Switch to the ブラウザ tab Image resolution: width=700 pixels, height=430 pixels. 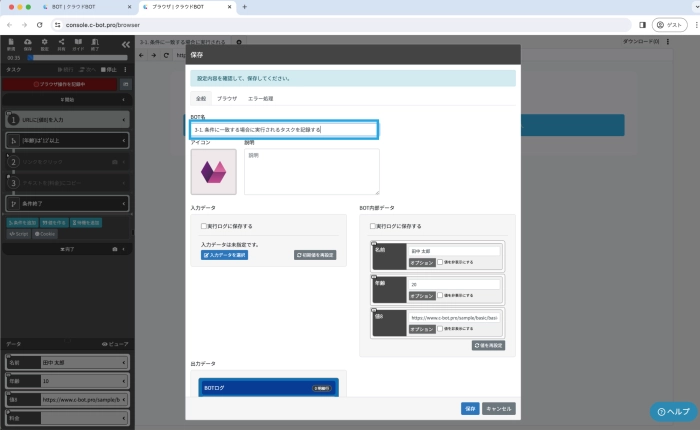[227, 98]
